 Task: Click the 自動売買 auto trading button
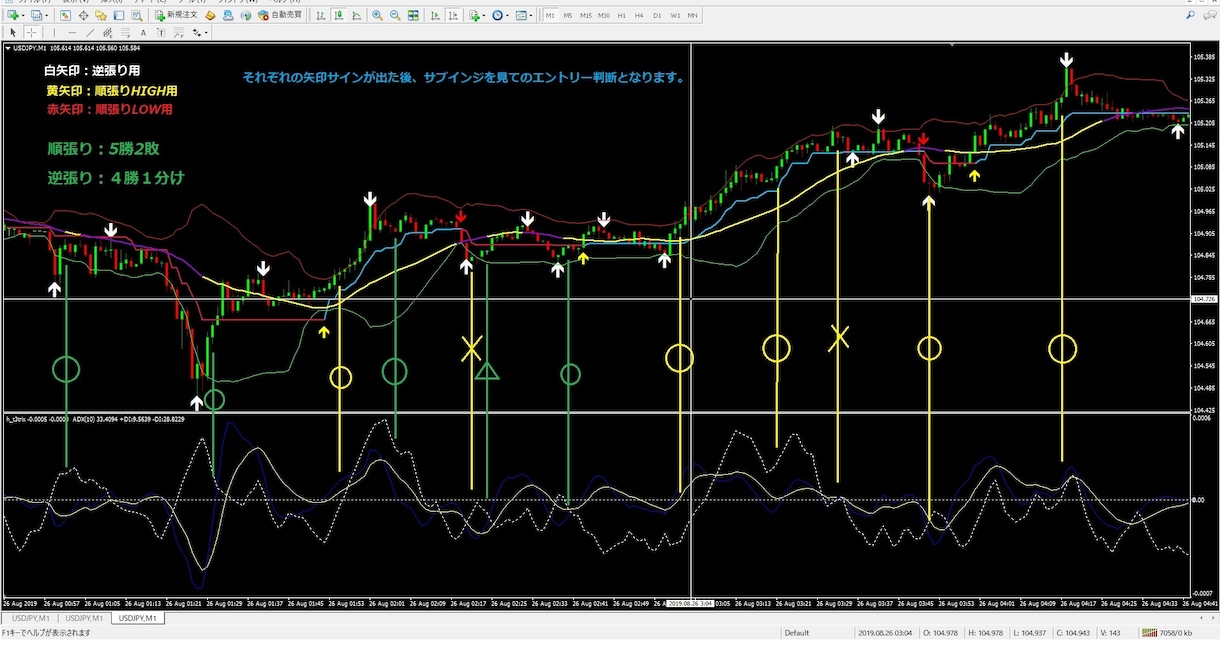(x=280, y=15)
